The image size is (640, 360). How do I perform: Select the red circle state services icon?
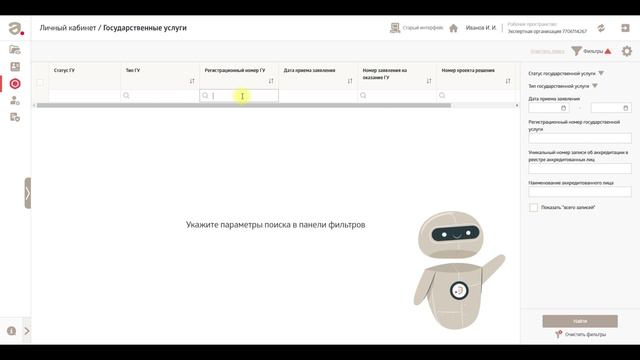coord(15,84)
